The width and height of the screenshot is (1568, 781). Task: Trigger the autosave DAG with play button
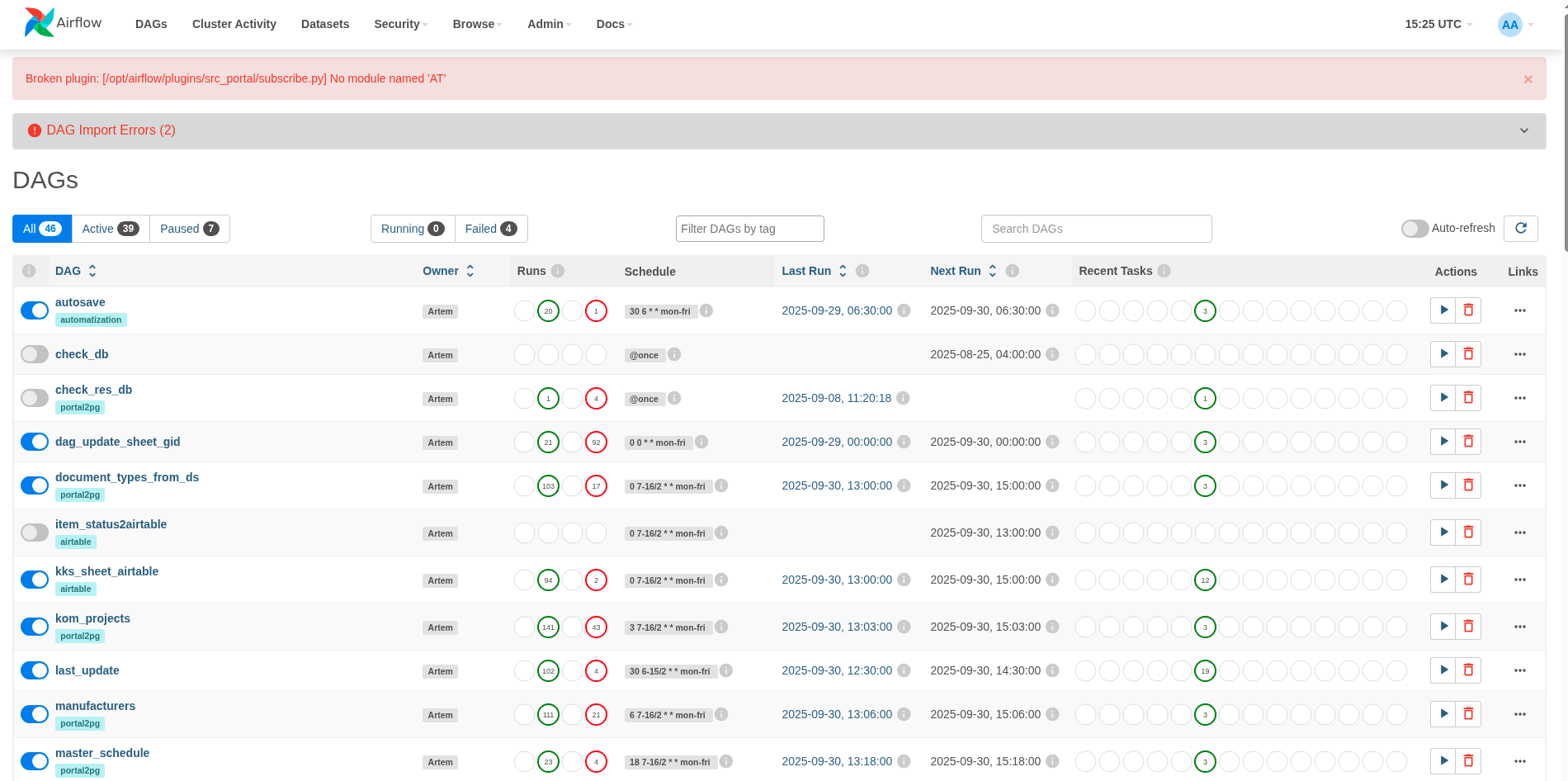1443,310
